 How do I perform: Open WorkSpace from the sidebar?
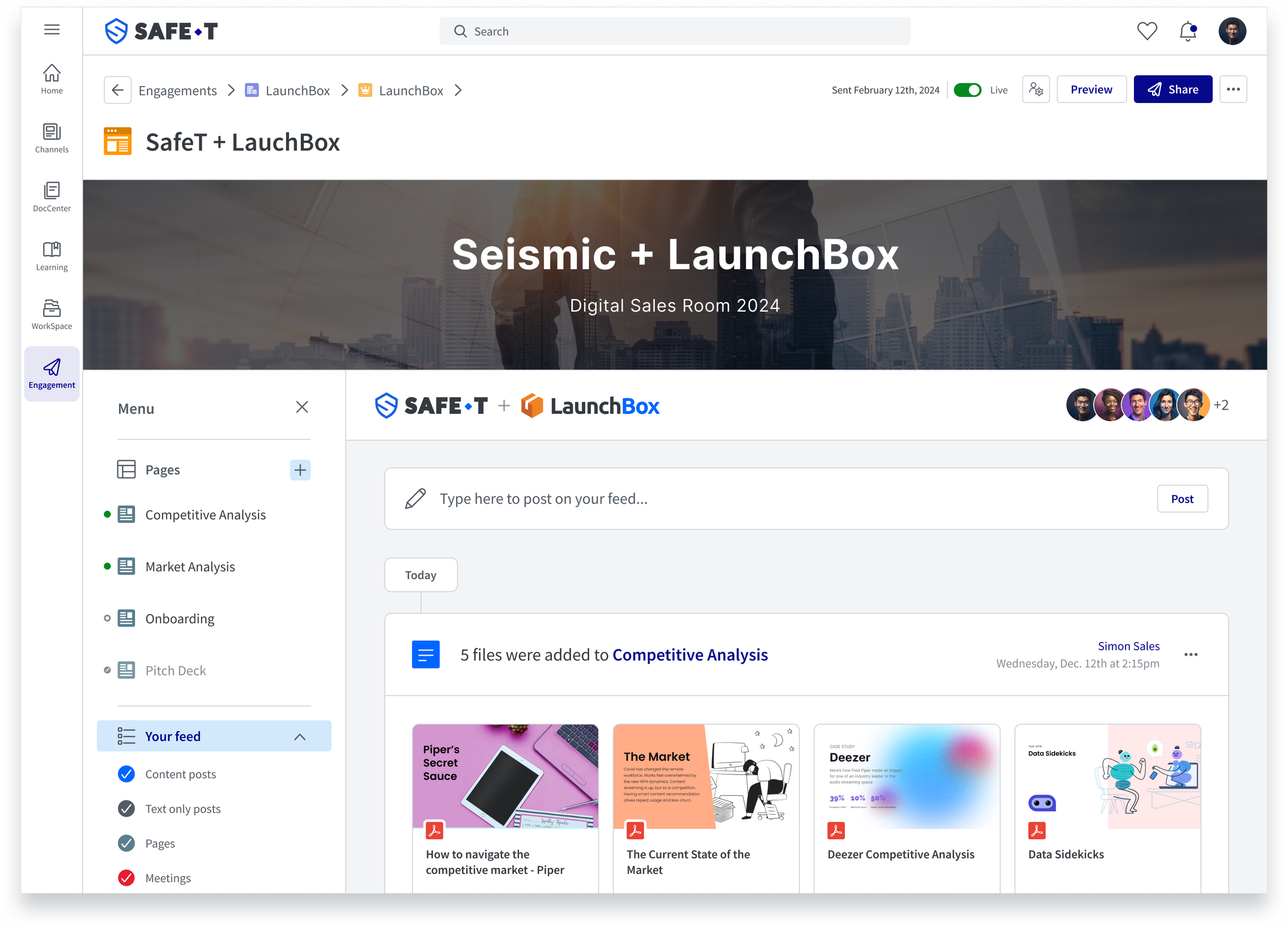(52, 314)
